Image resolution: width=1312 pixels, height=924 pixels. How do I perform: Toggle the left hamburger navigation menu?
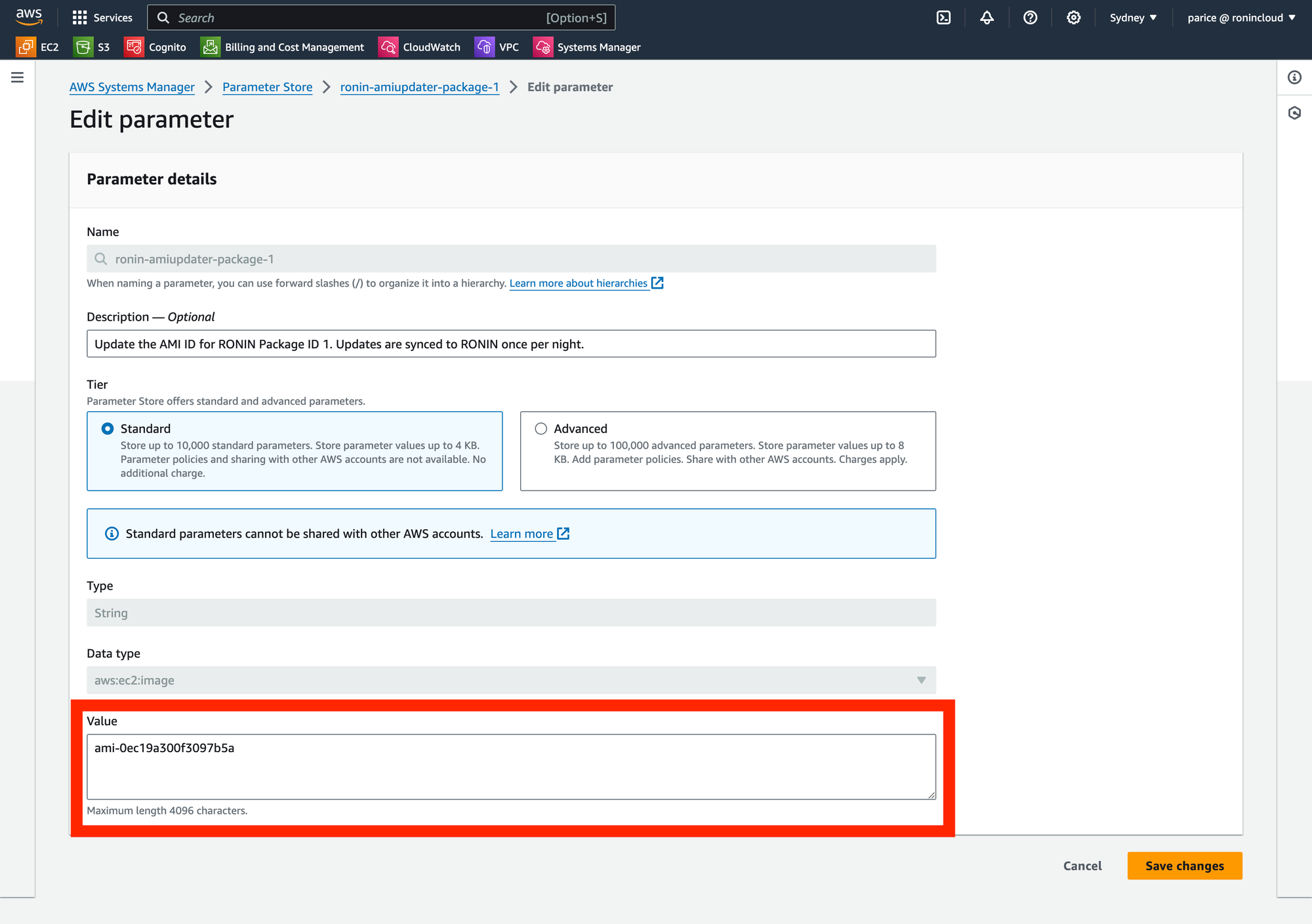[x=18, y=77]
